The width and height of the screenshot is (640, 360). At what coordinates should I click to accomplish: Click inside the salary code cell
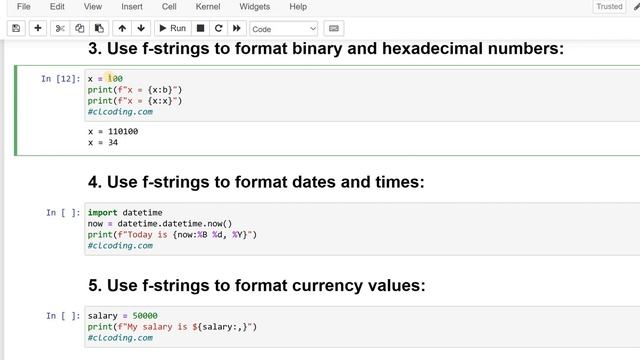pyautogui.click(x=362, y=327)
